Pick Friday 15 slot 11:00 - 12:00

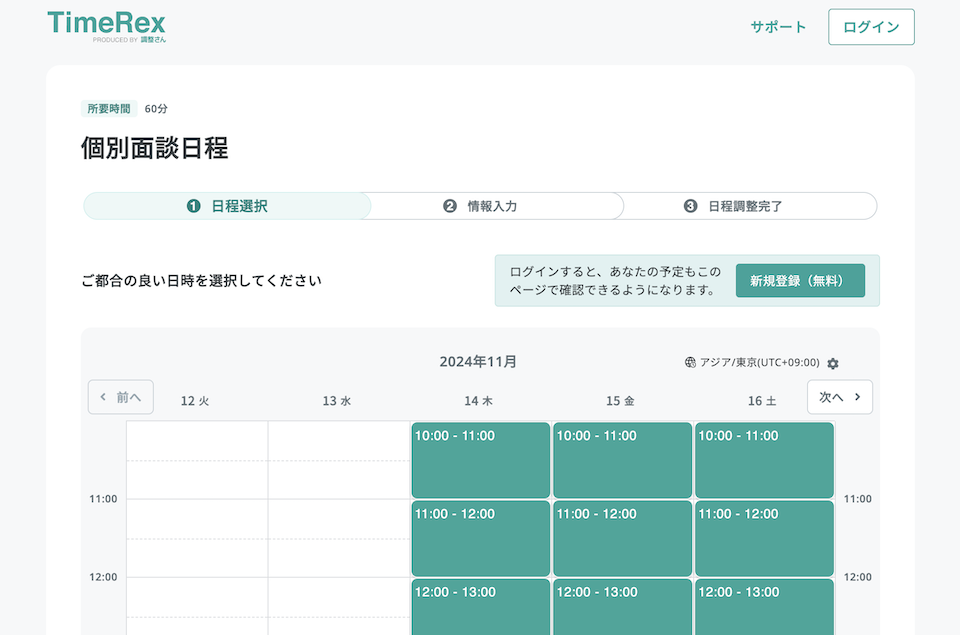(622, 538)
